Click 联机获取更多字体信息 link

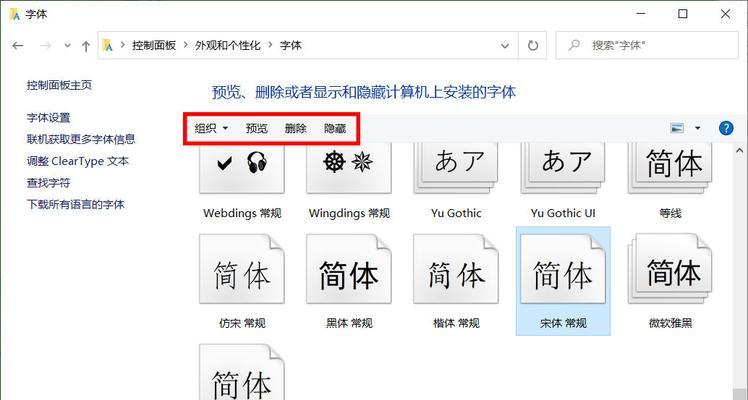81,139
